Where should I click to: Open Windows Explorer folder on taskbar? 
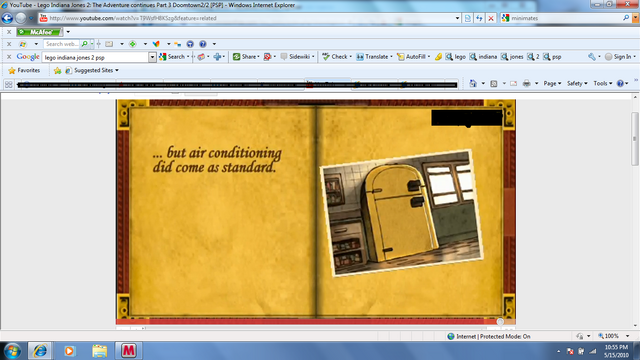pyautogui.click(x=99, y=351)
